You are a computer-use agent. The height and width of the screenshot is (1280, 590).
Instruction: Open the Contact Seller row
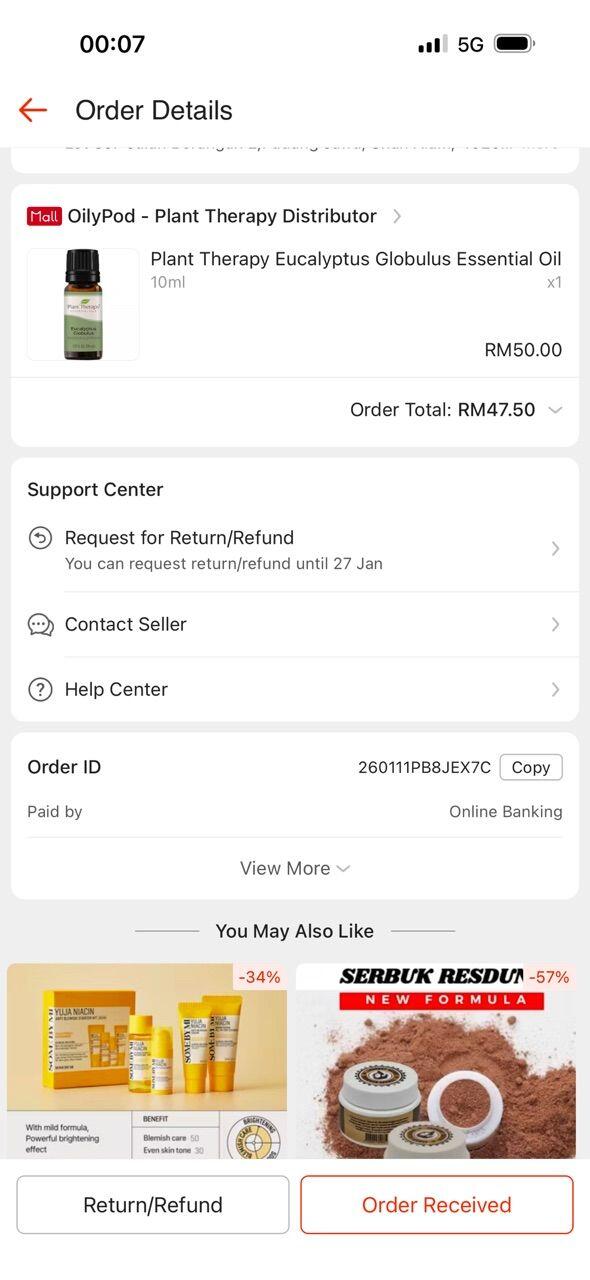pyautogui.click(x=295, y=624)
